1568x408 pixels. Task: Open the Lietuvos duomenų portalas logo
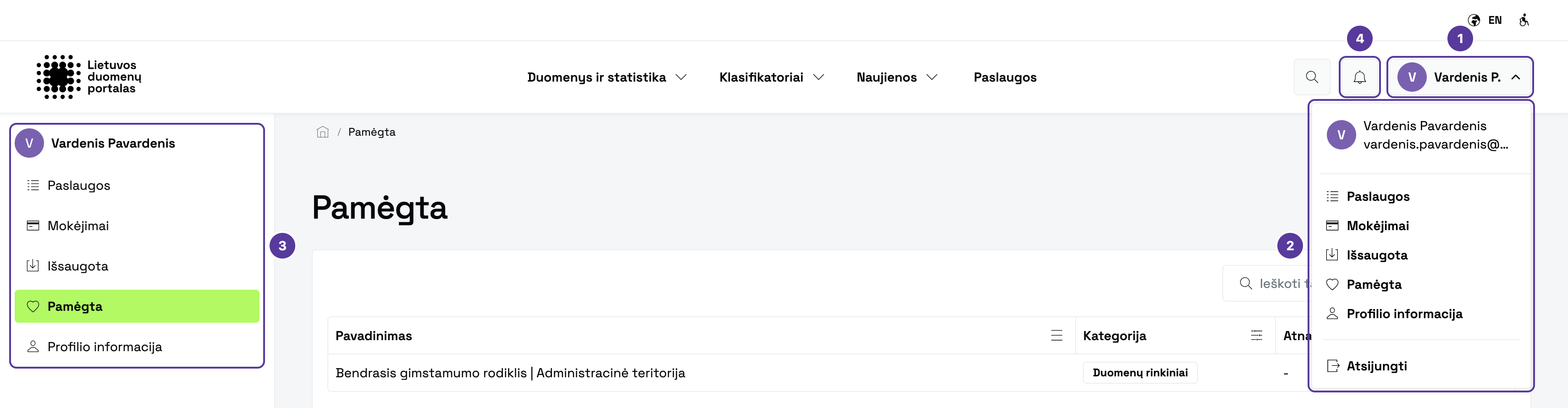click(x=89, y=77)
